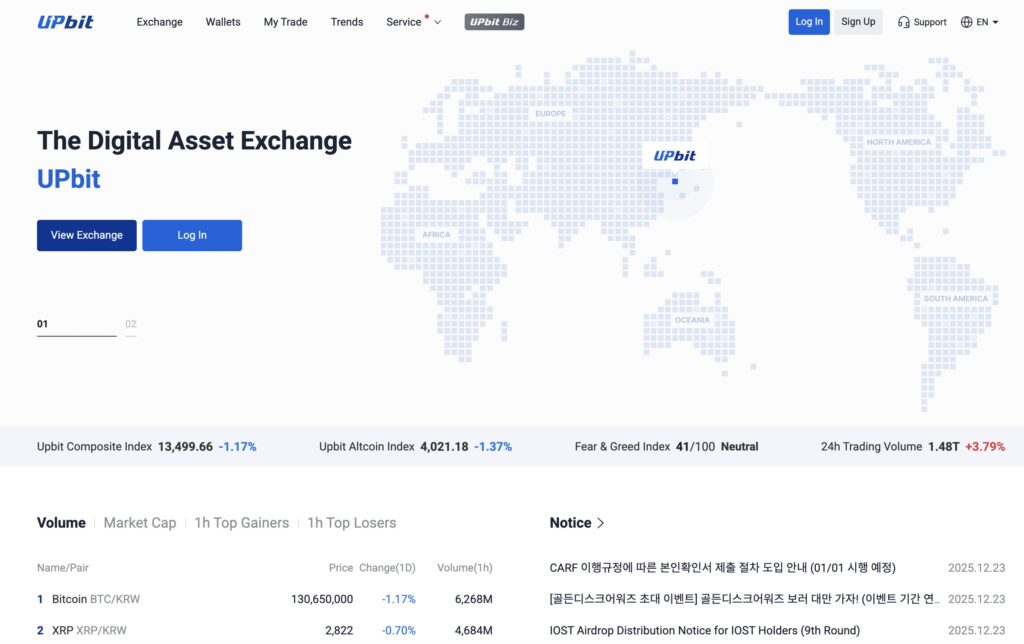
Task: Open the Trends menu
Action: pyautogui.click(x=346, y=21)
